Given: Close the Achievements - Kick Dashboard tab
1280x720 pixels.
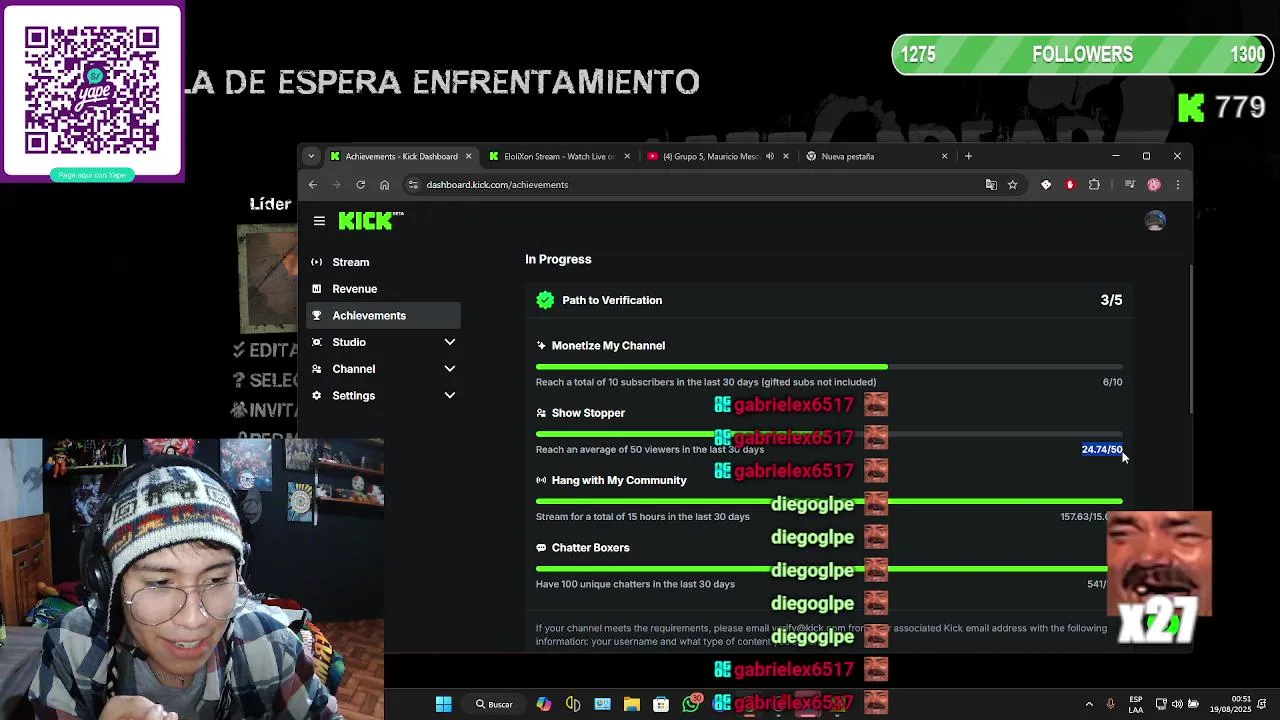Looking at the screenshot, I should (468, 156).
